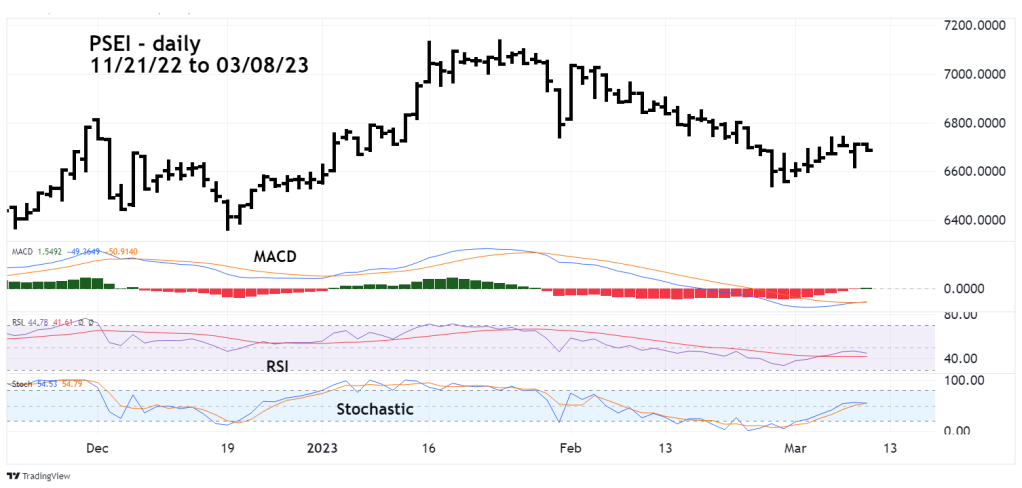Image resolution: width=1022 pixels, height=488 pixels.
Task: Click the Dec date on time axis
Action: [x=98, y=449]
